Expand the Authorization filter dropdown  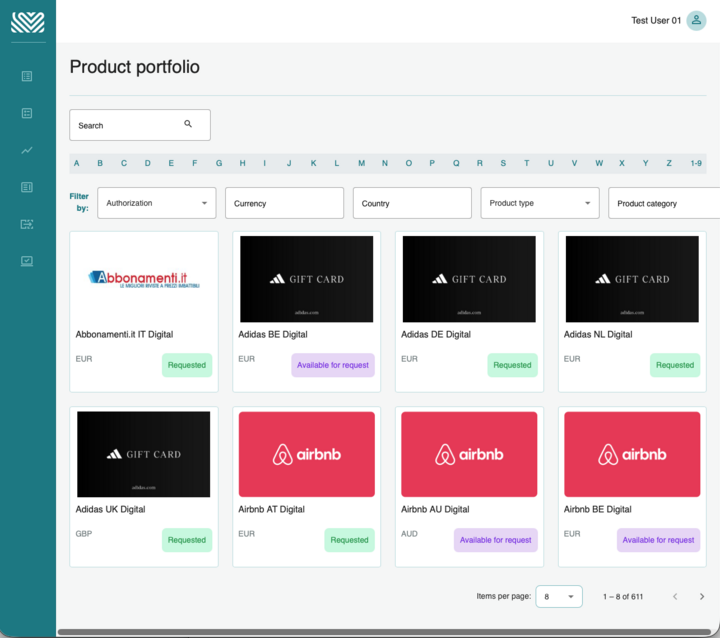point(157,203)
